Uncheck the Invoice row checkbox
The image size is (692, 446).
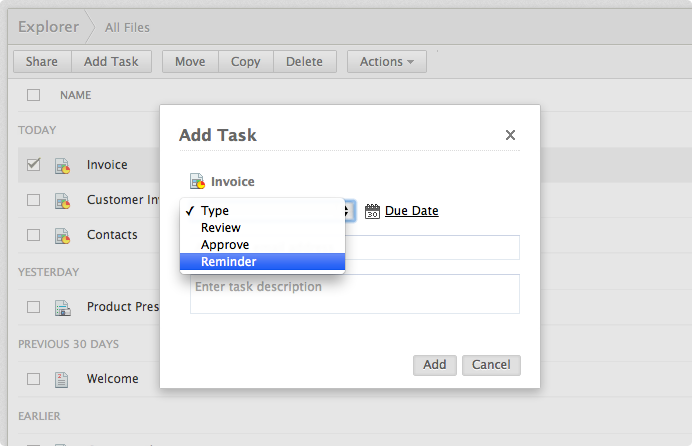[x=34, y=165]
